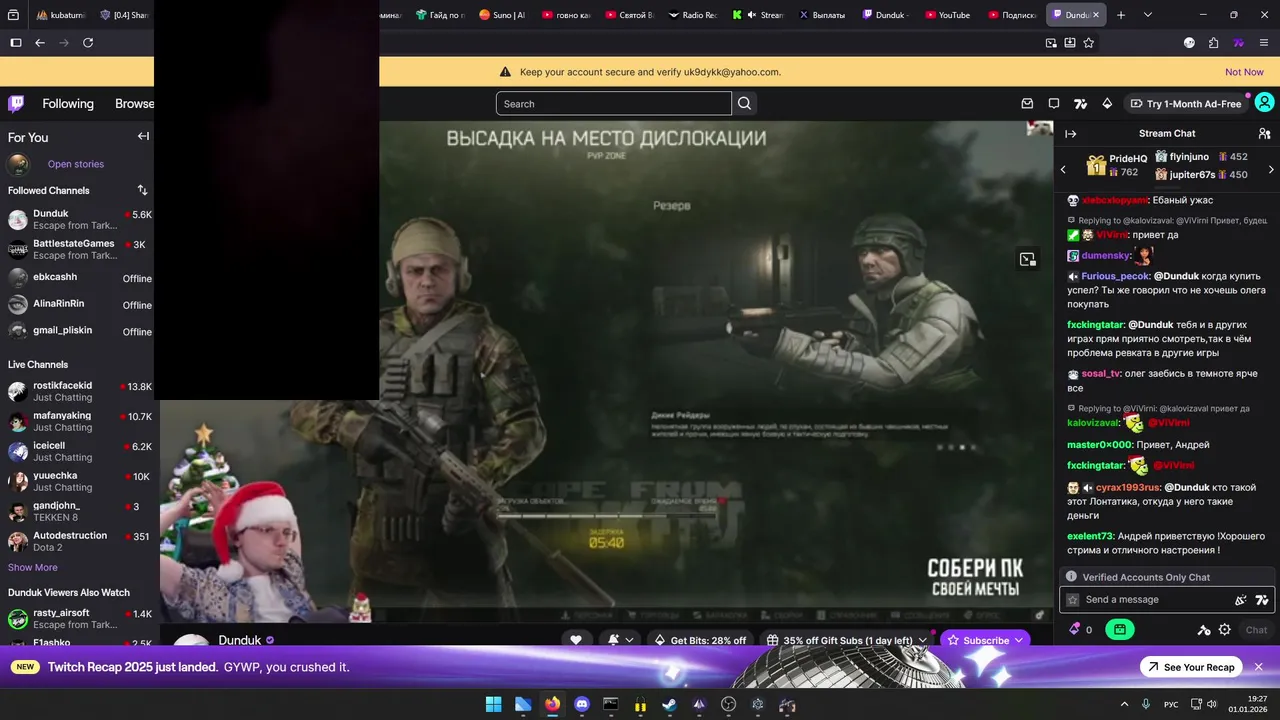Viewport: 1280px width, 720px height.
Task: Sort Followed Channels with arrows icon
Action: pyautogui.click(x=142, y=190)
